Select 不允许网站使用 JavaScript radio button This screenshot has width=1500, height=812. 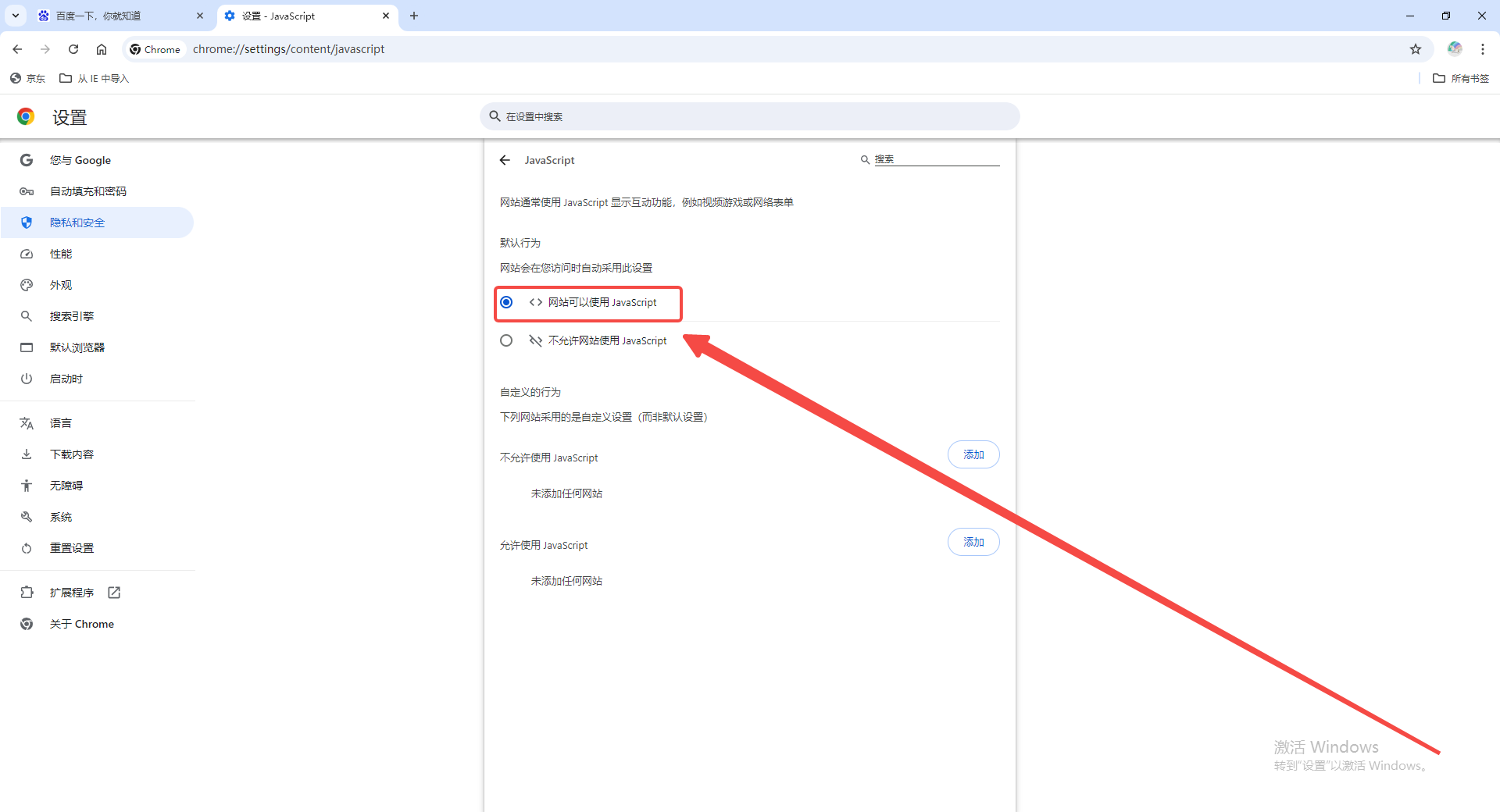[506, 340]
